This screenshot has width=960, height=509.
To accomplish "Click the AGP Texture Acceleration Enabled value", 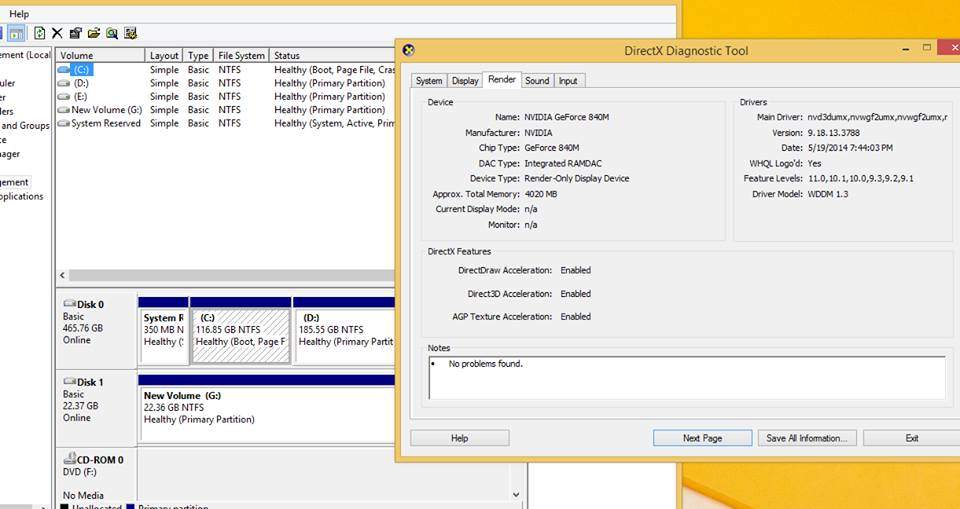I will [576, 317].
